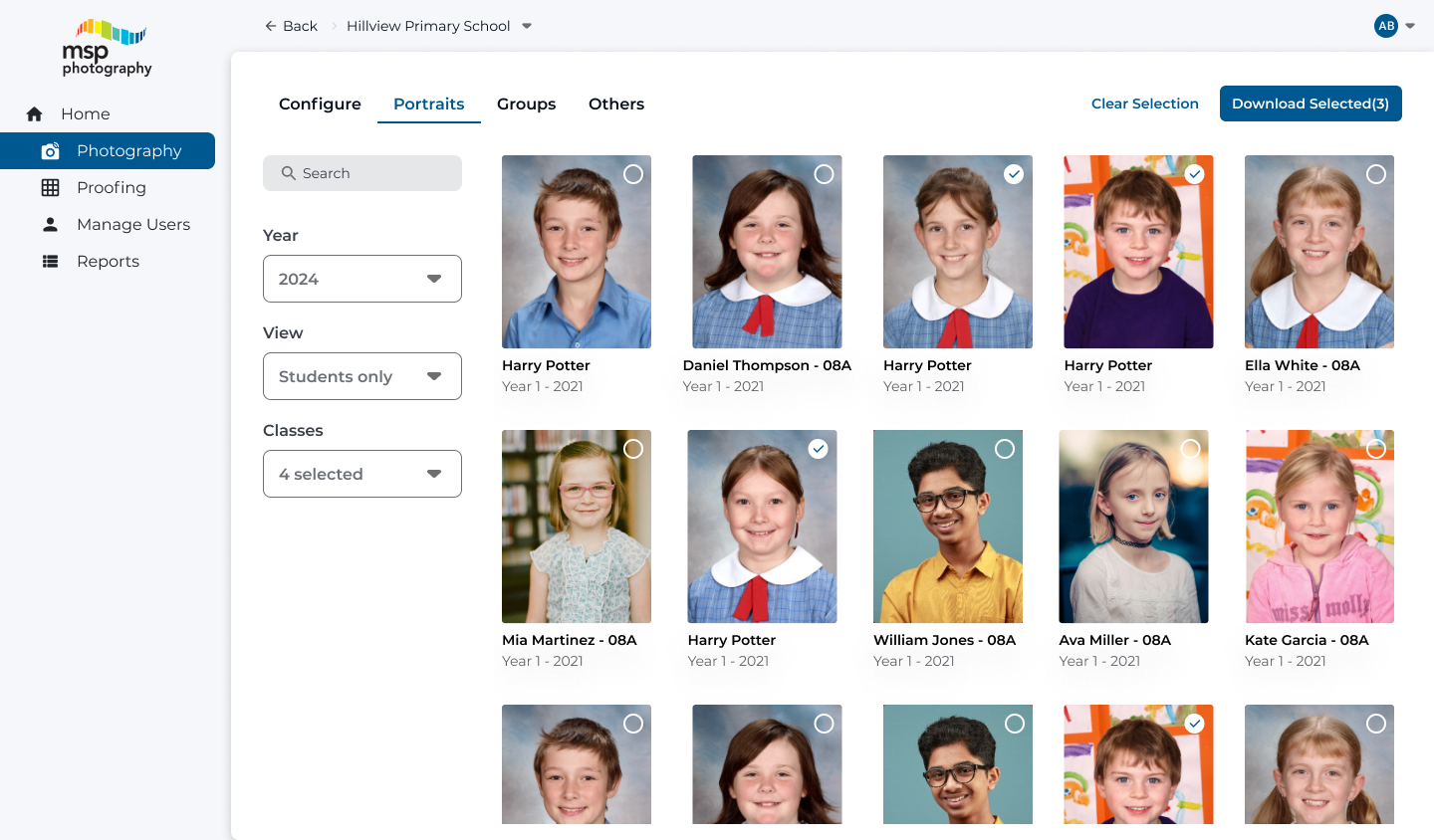Tick William Jones portrait selection circle

coord(1005,449)
